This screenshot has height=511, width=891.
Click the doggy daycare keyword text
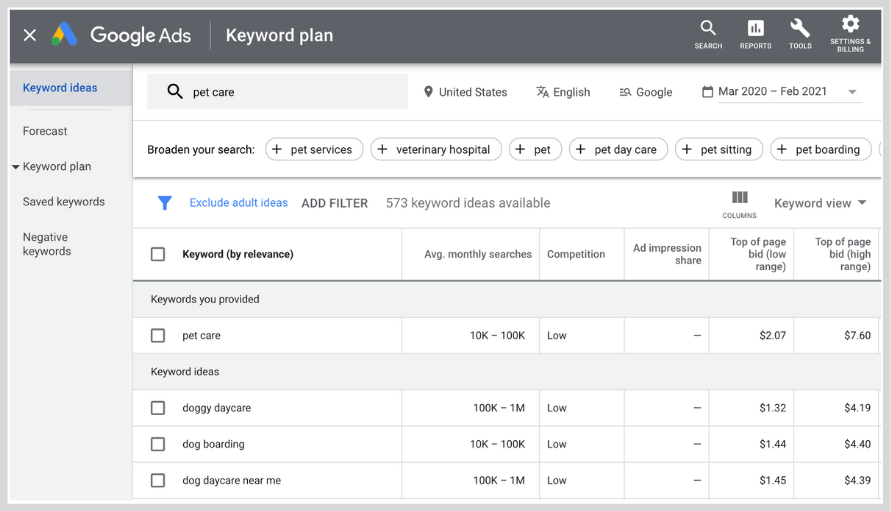click(x=216, y=408)
